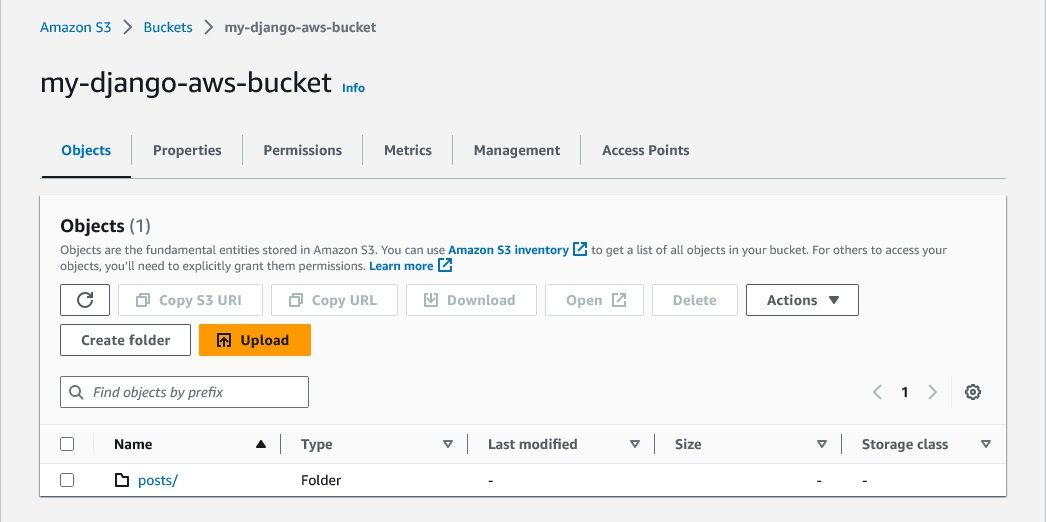Go to previous page arrow
Viewport: 1046px width, 522px height.
pos(877,392)
